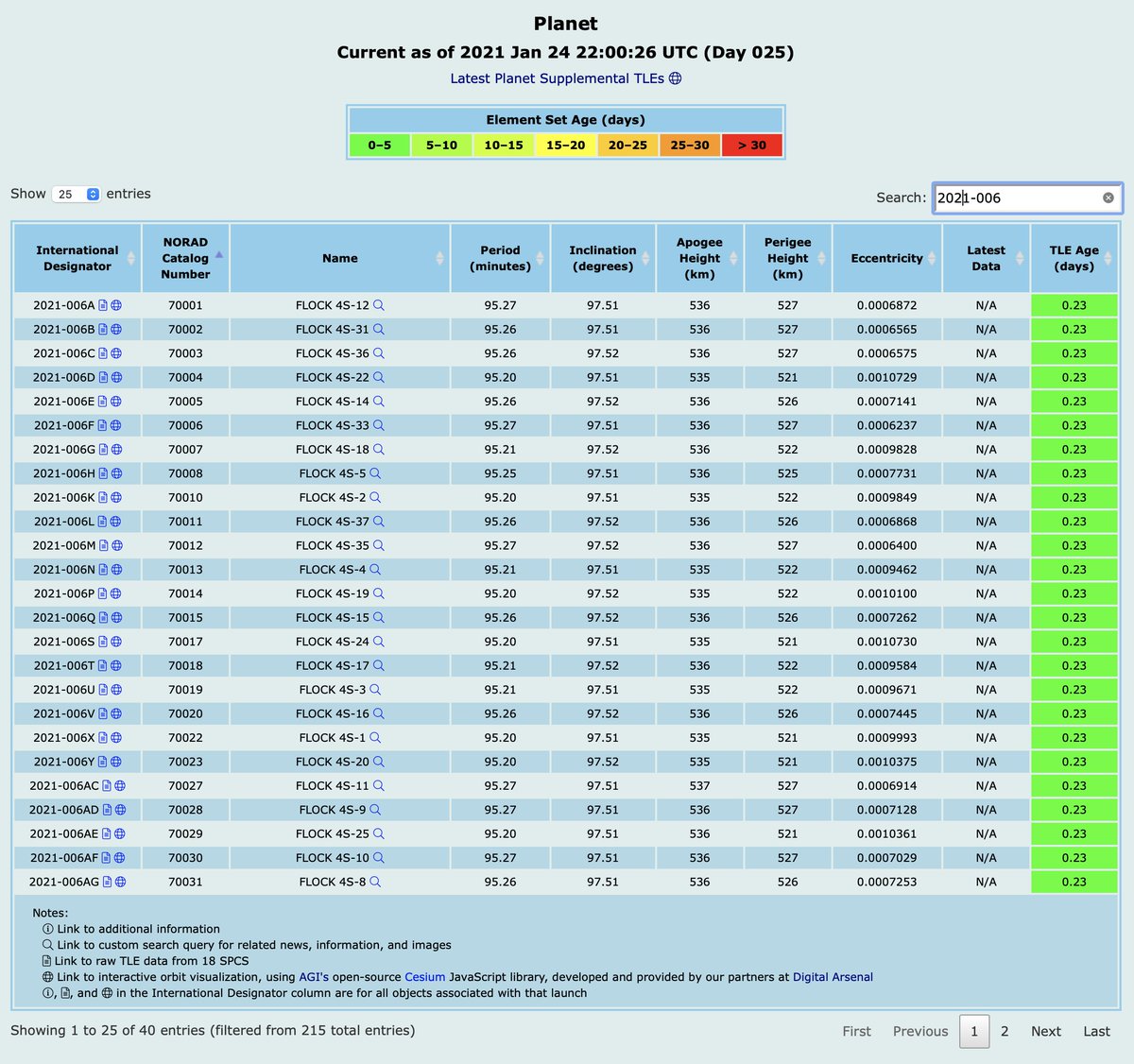Viewport: 1134px width, 1064px height.
Task: Click the magnifier next to FLOCK 4S-8
Action: pos(375,882)
